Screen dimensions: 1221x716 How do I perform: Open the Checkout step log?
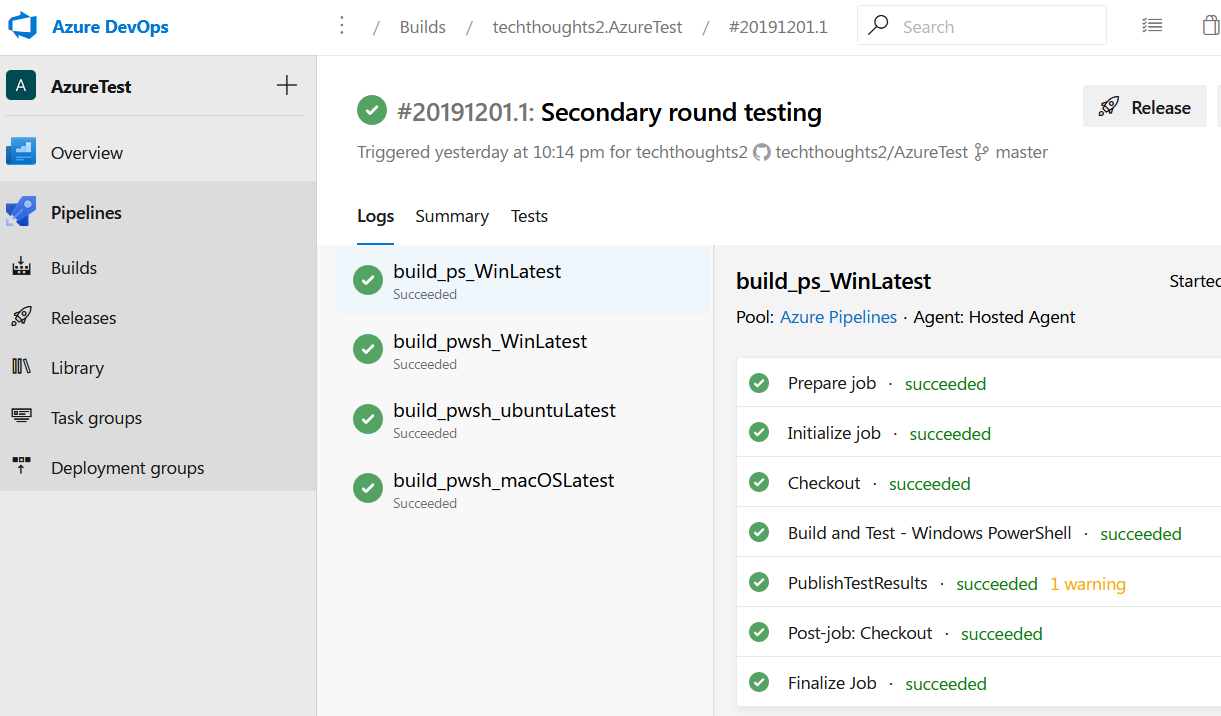coord(979,483)
